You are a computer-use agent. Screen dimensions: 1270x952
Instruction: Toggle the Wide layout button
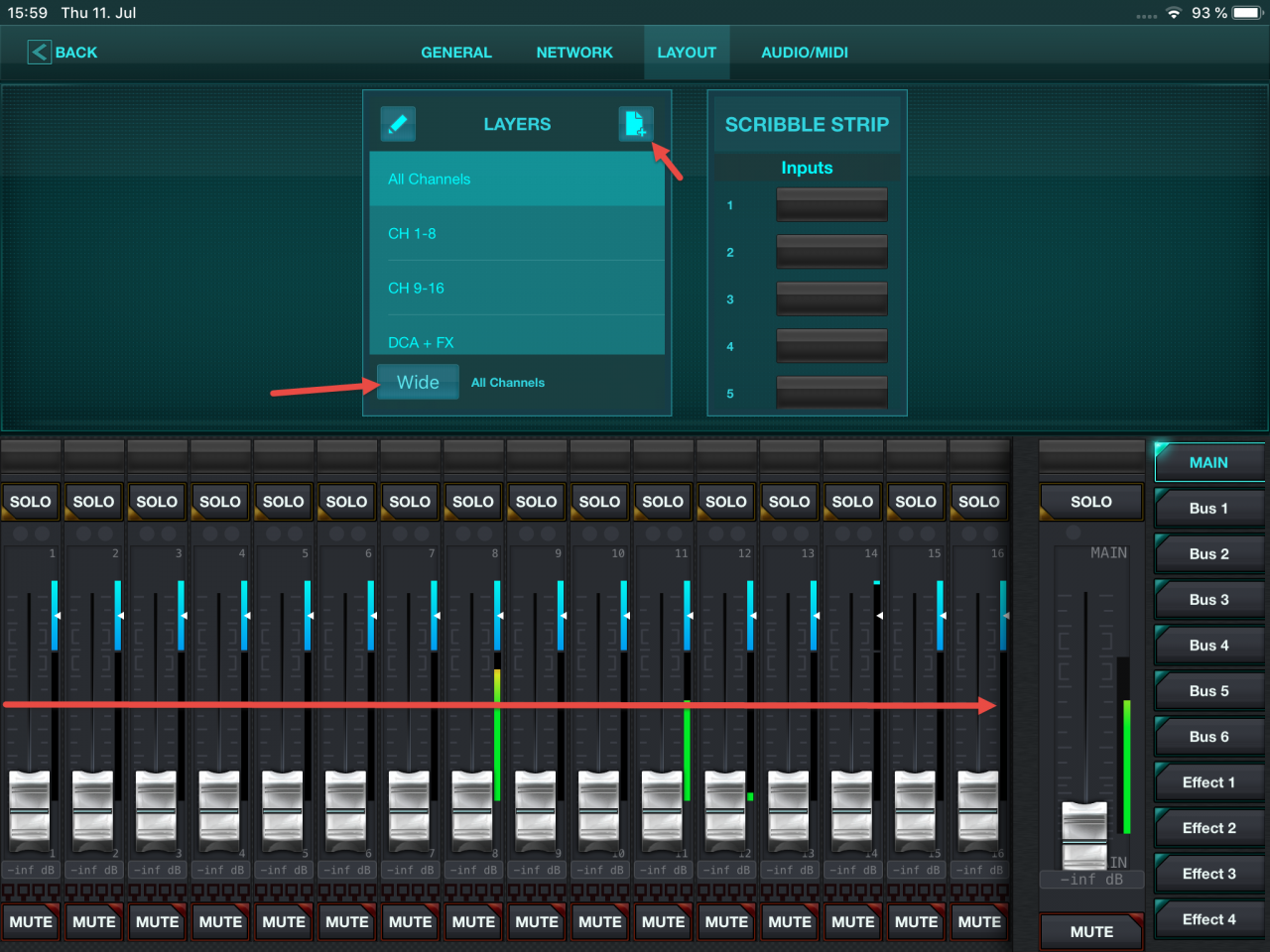coord(418,382)
